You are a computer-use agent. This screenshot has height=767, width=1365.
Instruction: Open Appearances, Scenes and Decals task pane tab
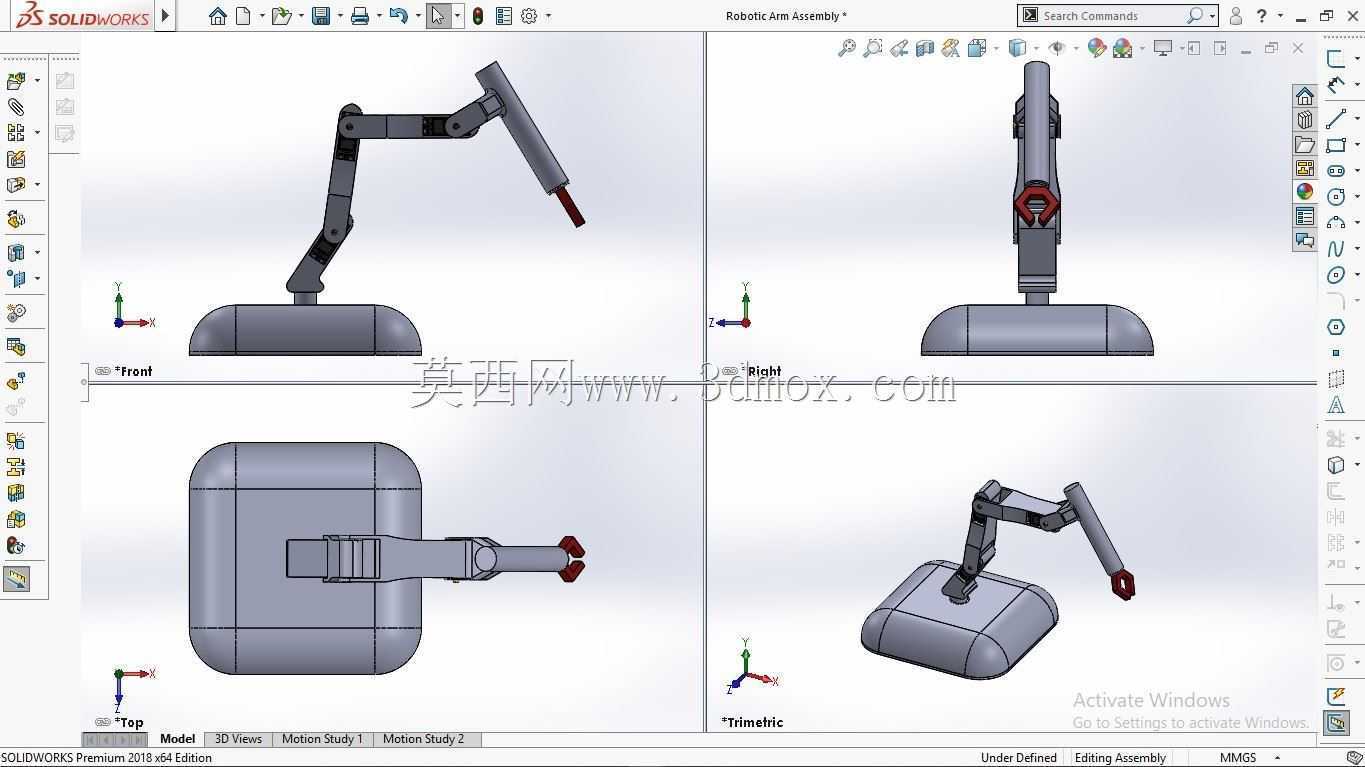[x=1305, y=192]
